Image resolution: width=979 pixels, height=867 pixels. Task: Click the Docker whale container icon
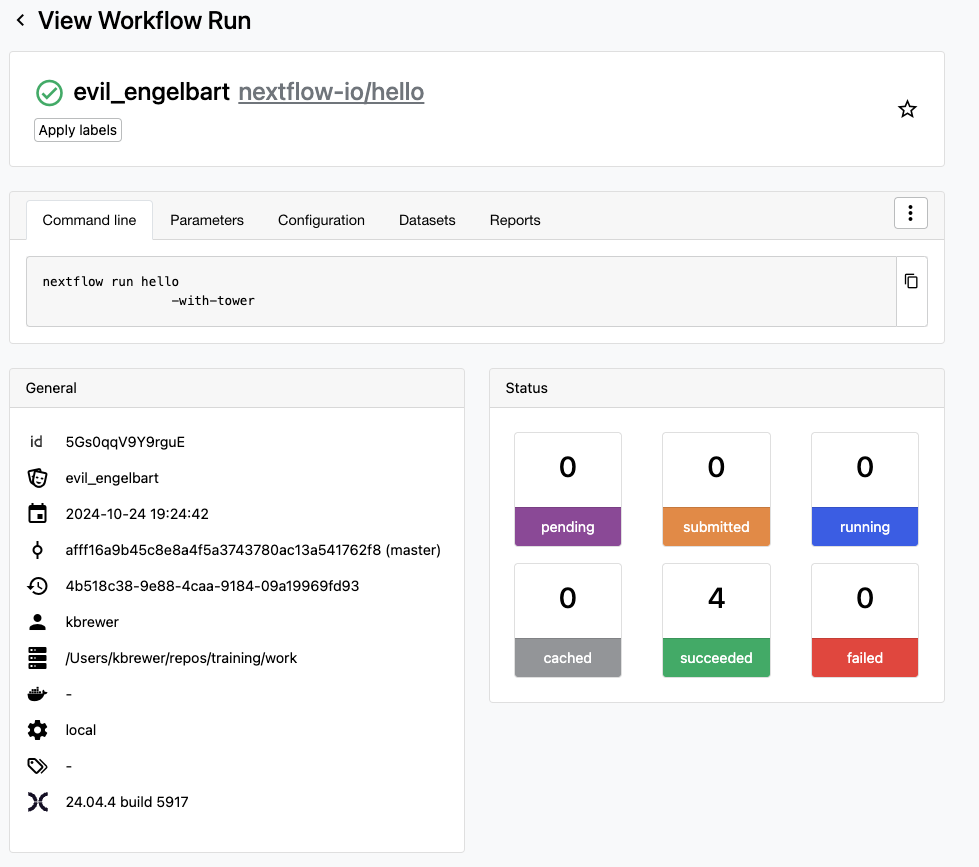[x=38, y=694]
